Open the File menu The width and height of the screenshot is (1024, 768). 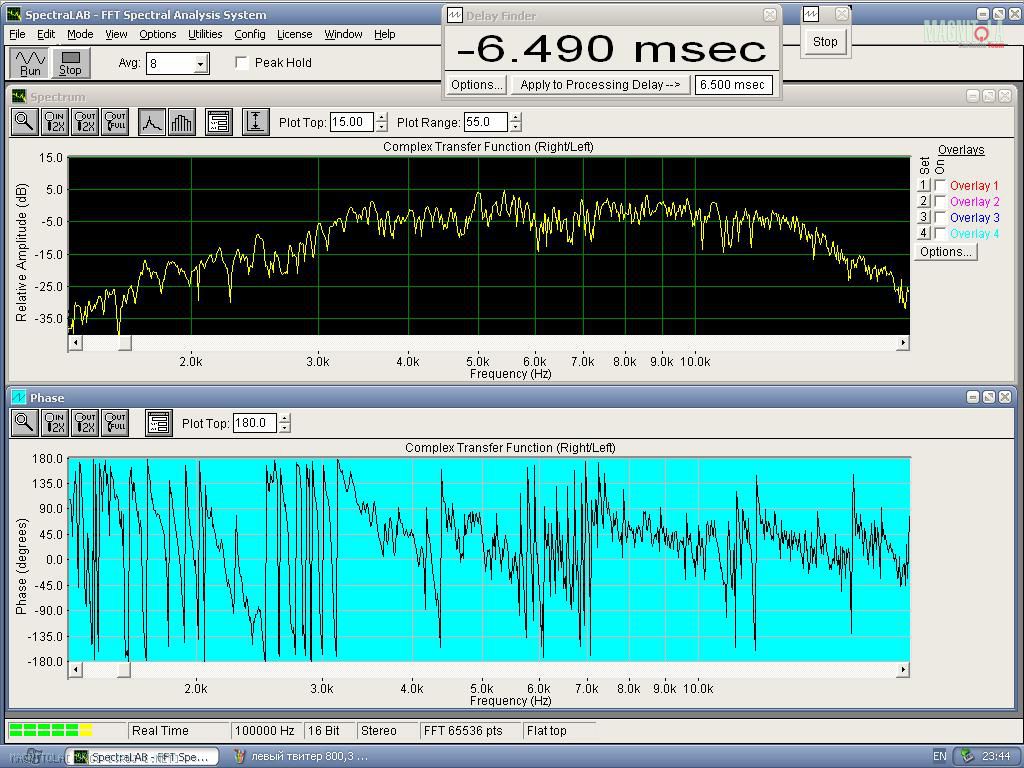[17, 34]
